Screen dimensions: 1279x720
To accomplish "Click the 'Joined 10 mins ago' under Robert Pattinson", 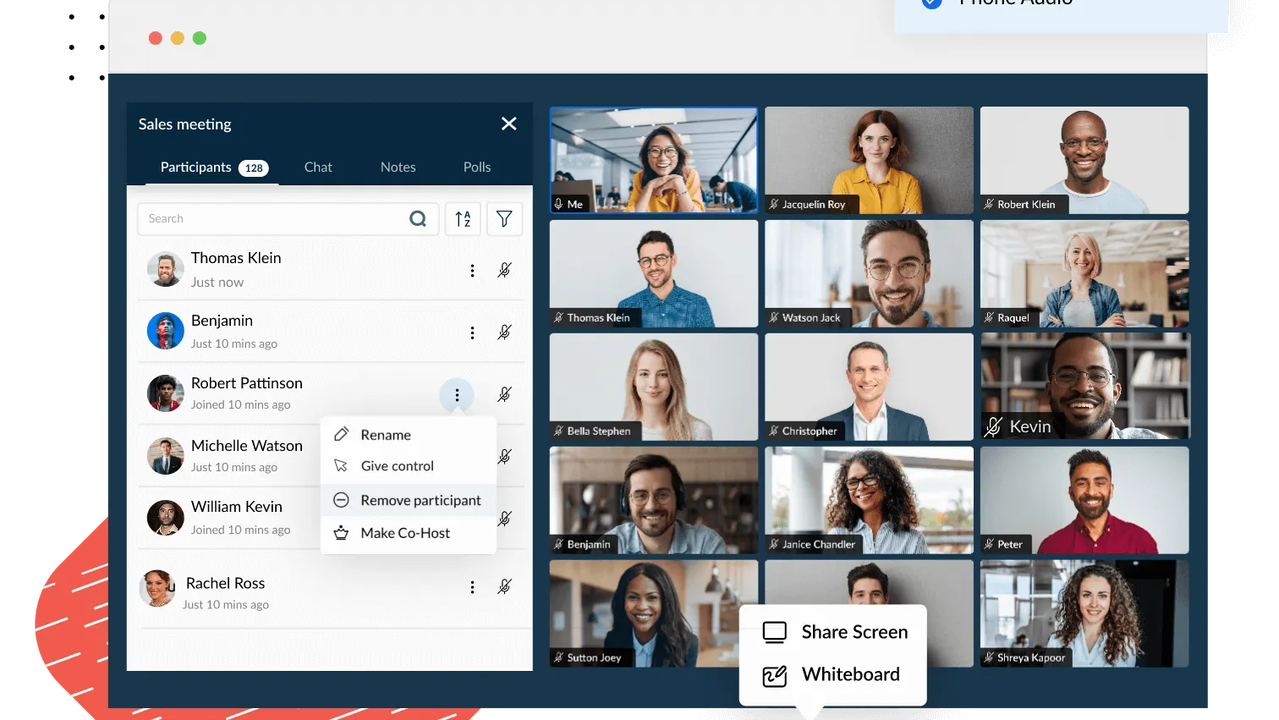I will [241, 405].
